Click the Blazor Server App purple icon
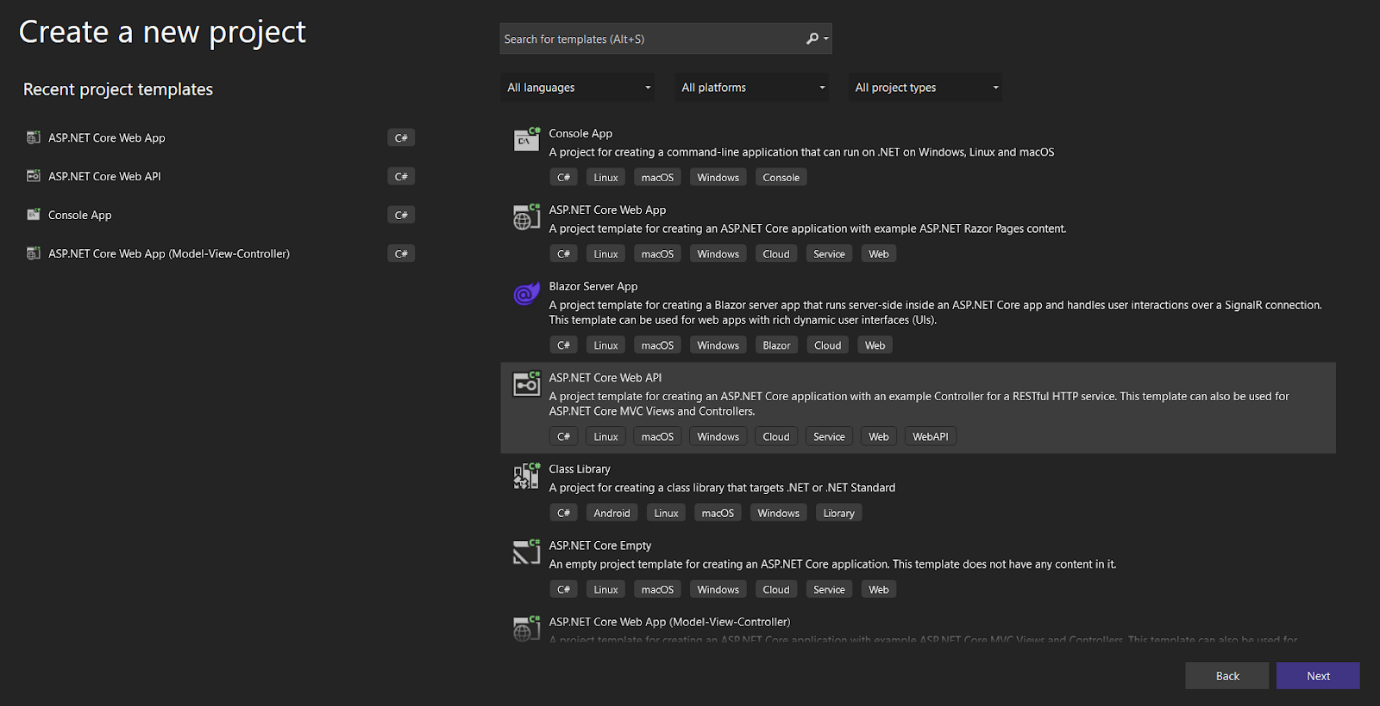 click(527, 293)
